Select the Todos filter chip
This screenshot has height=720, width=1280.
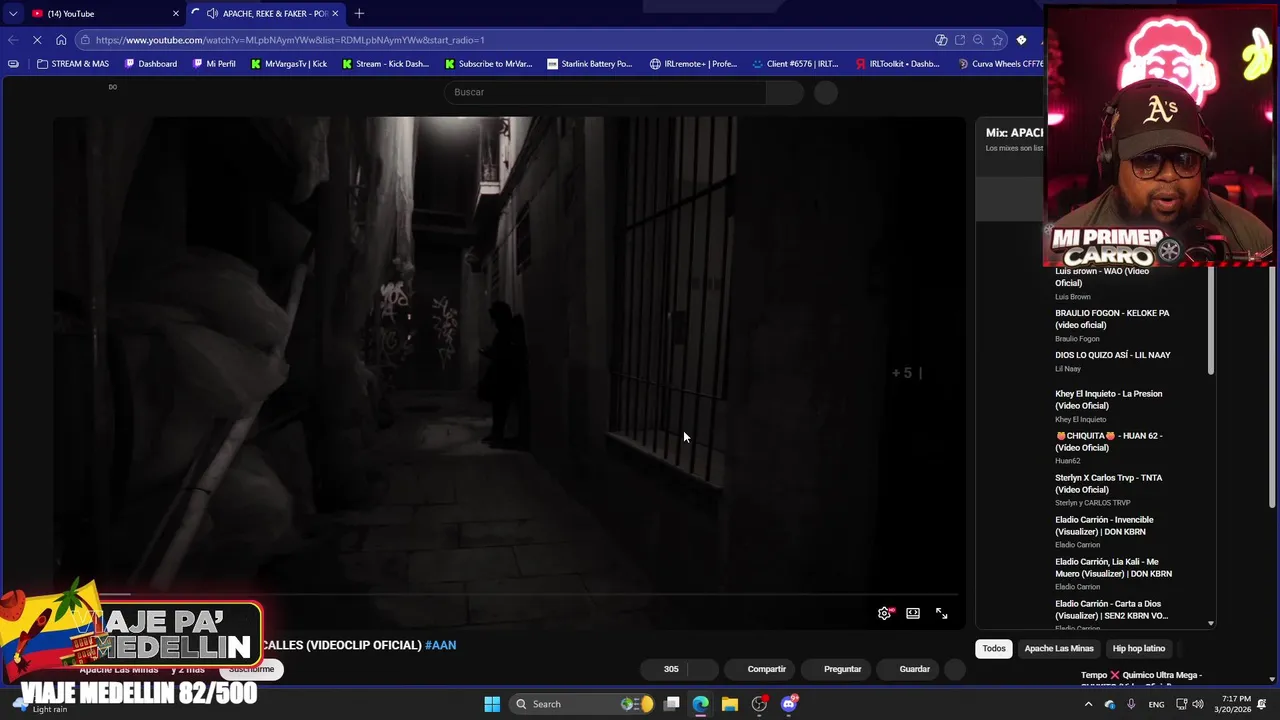tap(994, 648)
